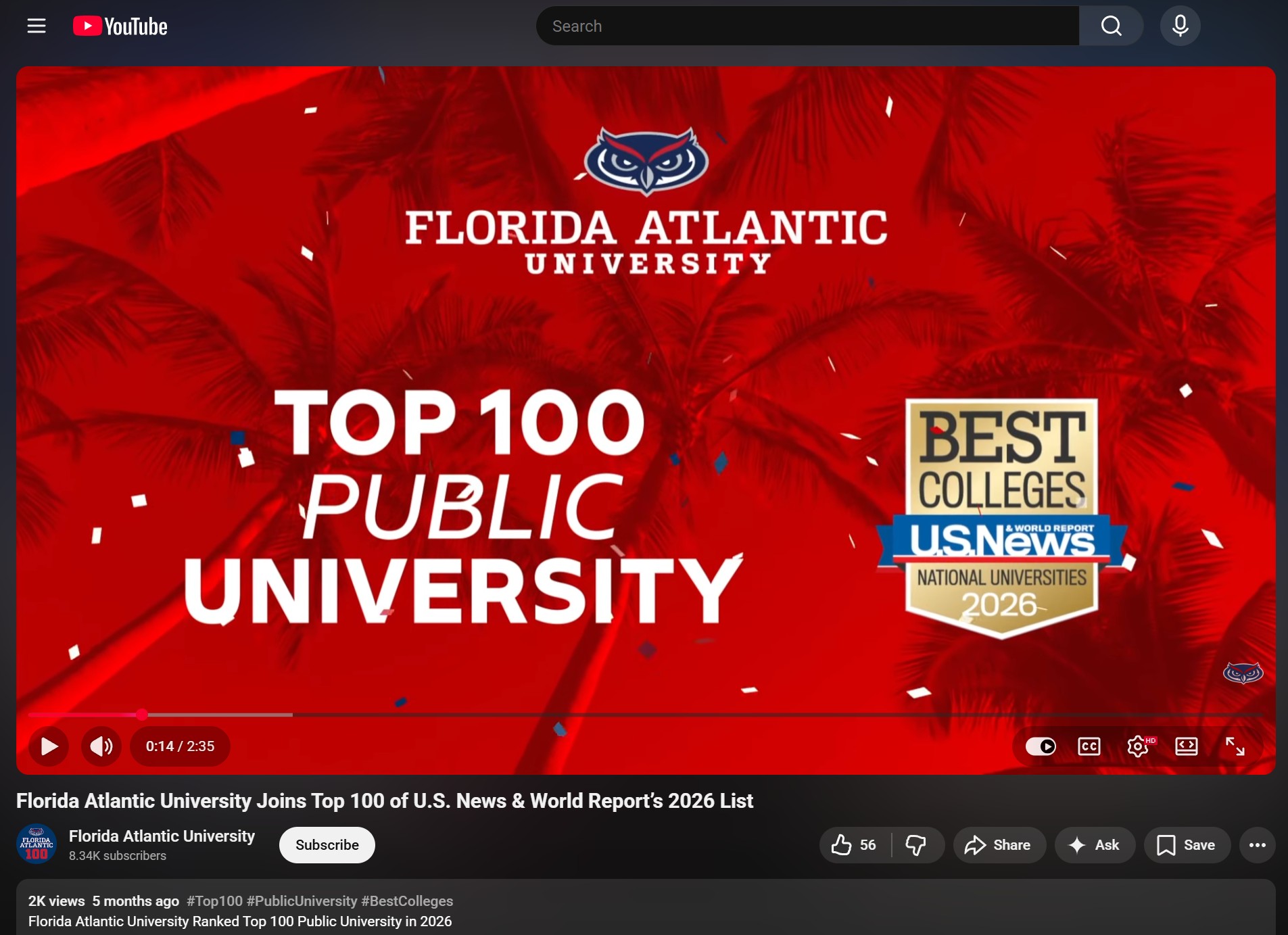Play the video

(x=49, y=746)
